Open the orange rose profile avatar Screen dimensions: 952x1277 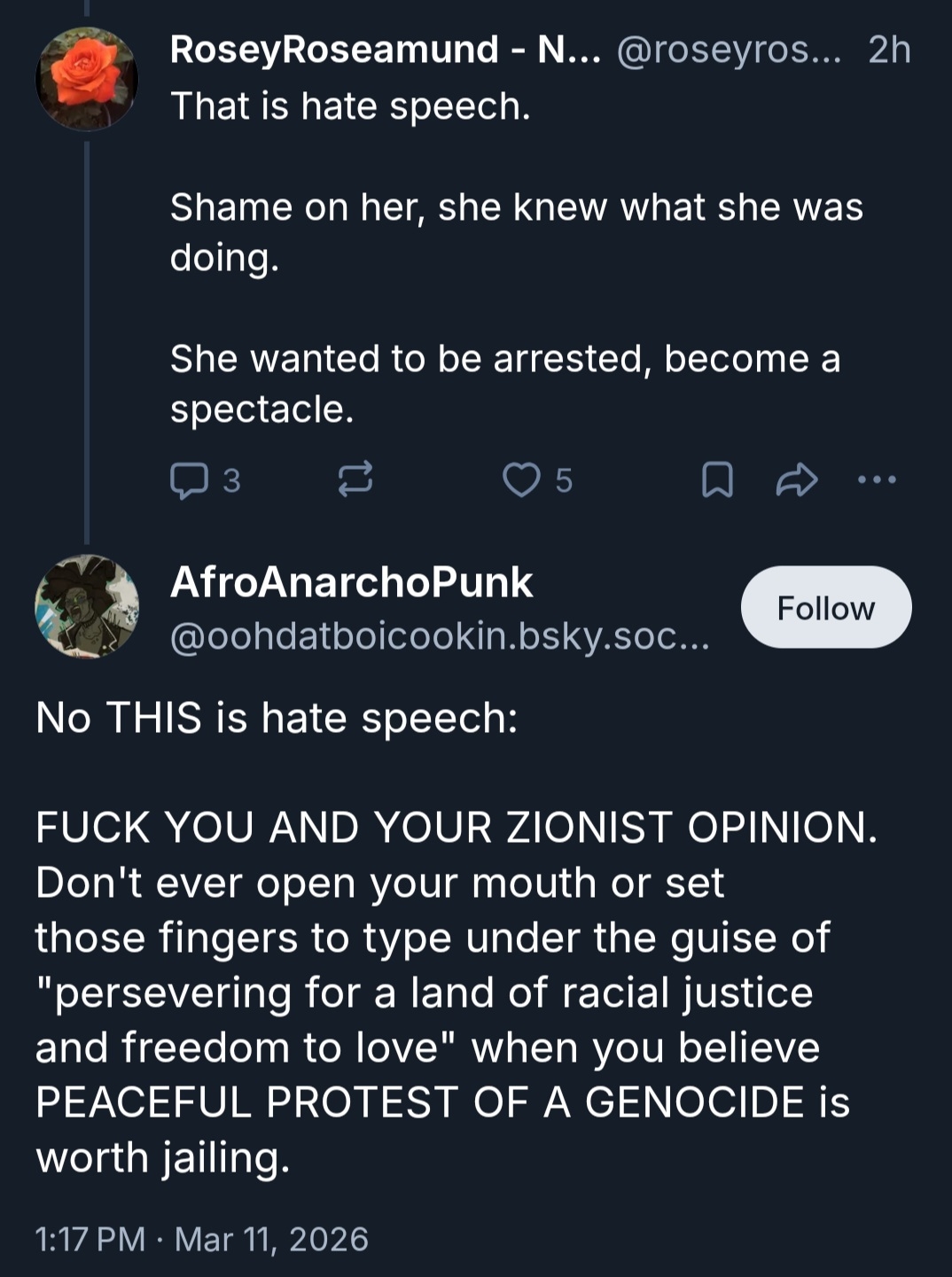pos(86,79)
